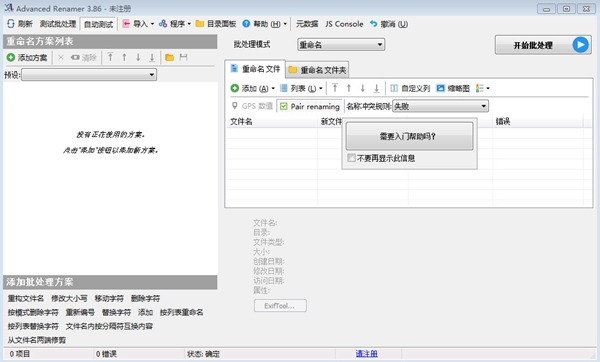
Task: Move method to top arrow in methods toolbar
Action: (110, 57)
